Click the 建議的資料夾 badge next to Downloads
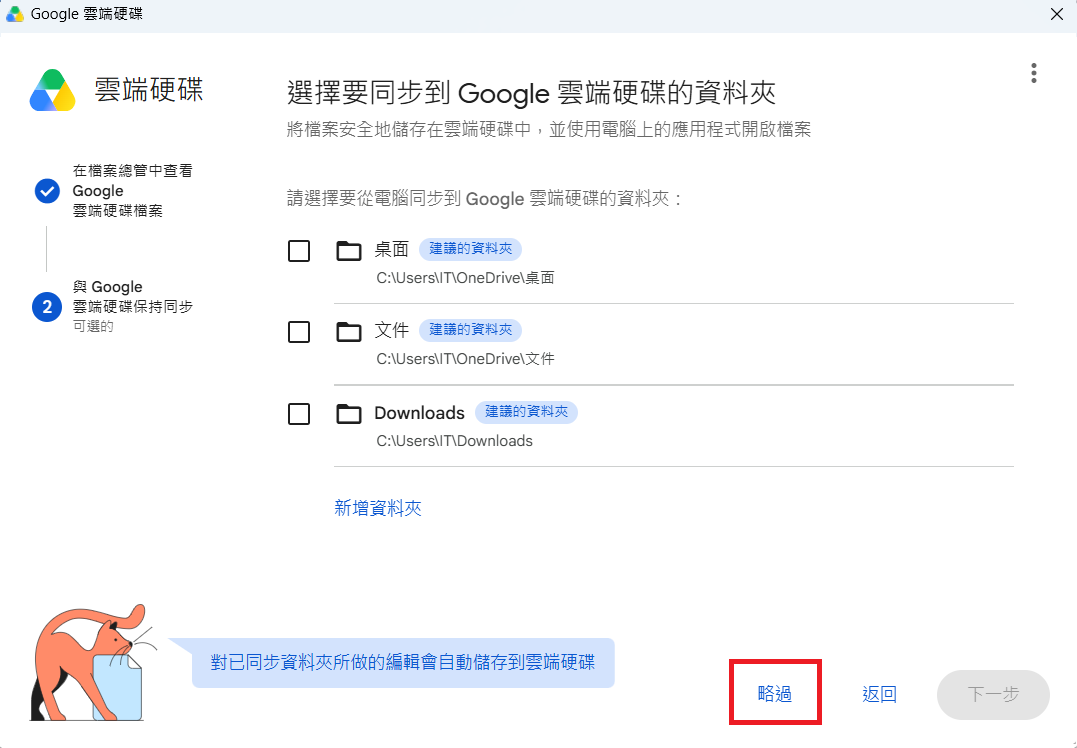The height and width of the screenshot is (748, 1077). pyautogui.click(x=526, y=411)
